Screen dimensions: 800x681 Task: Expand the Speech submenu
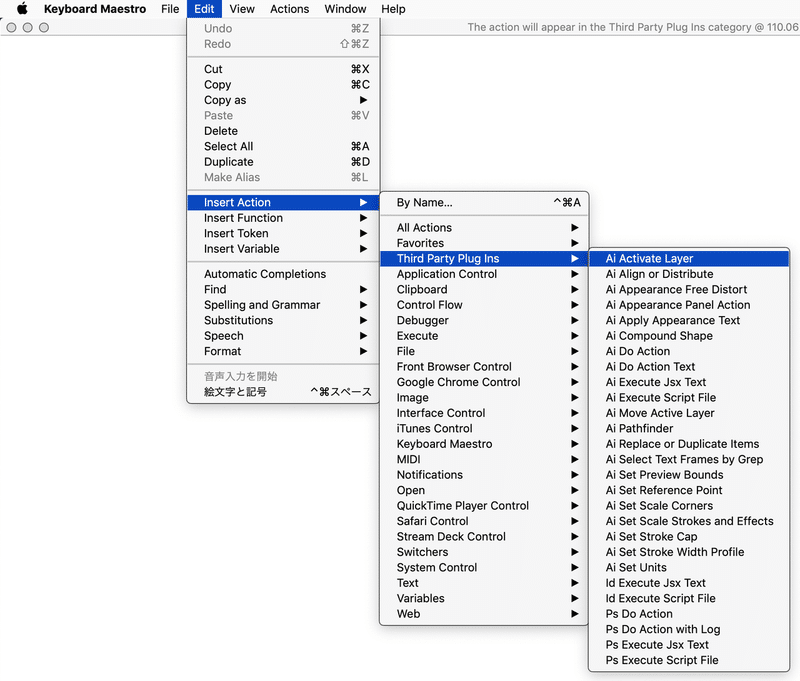point(283,336)
